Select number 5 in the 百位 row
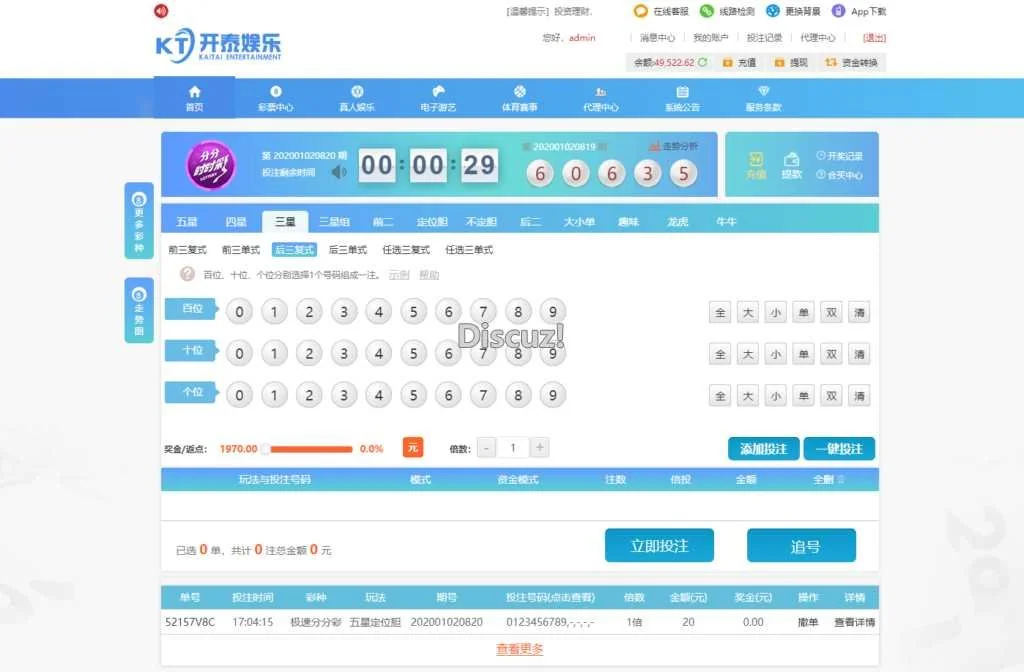 tap(413, 312)
